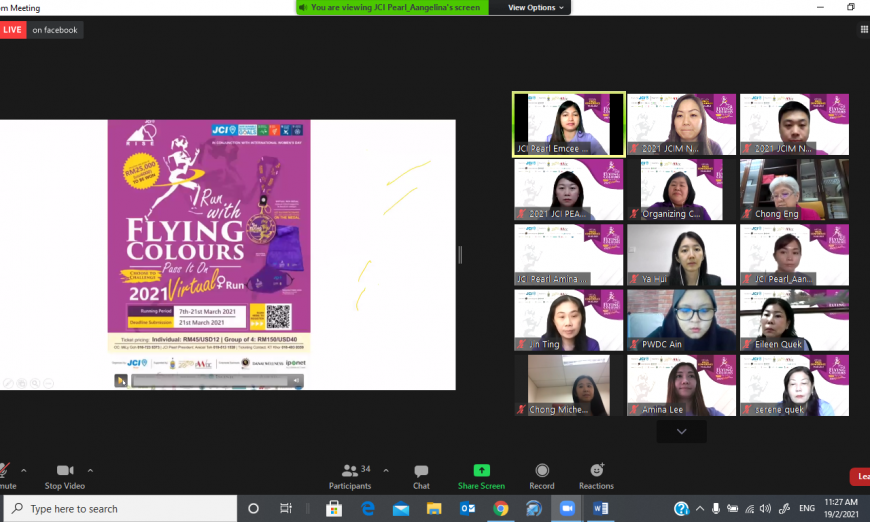Click the LIVE on Facebook indicator
The width and height of the screenshot is (870, 522).
42,30
